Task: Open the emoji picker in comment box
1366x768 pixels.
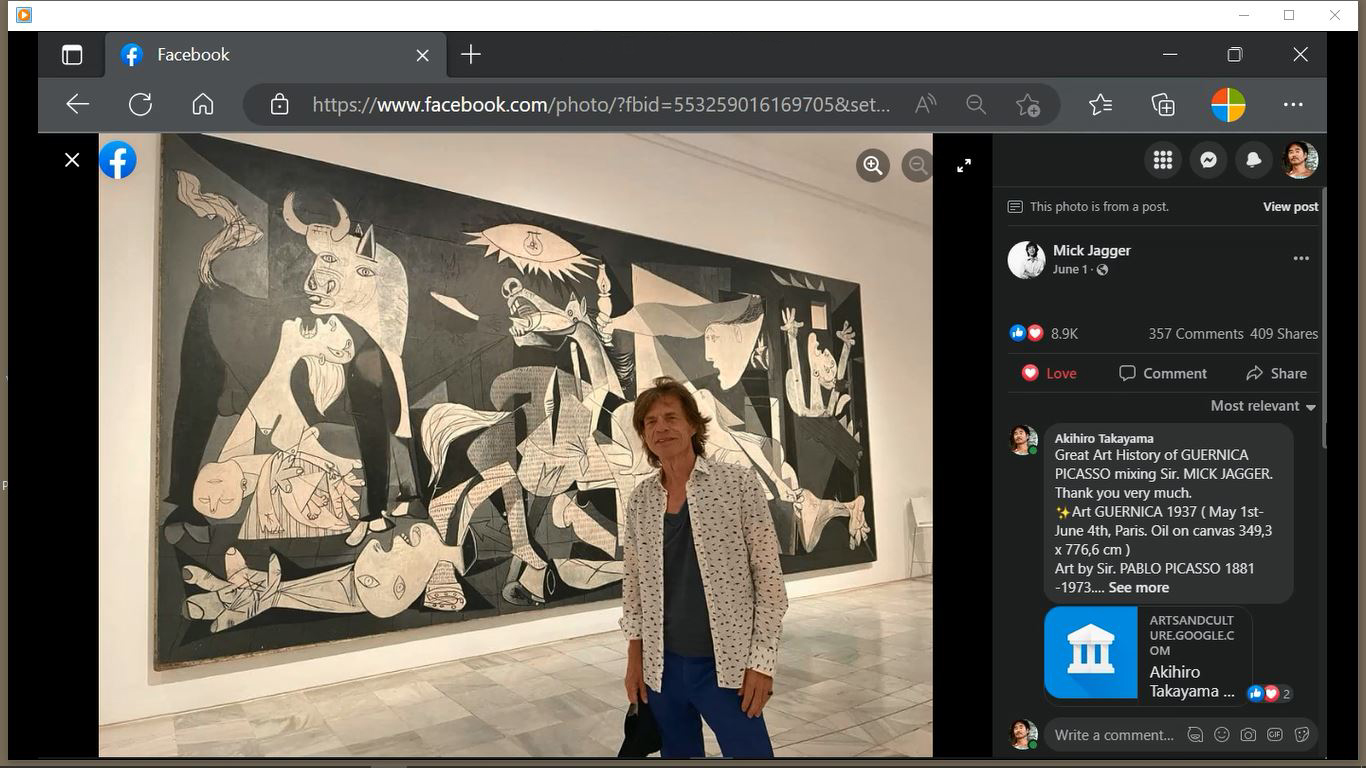Action: click(x=1222, y=735)
